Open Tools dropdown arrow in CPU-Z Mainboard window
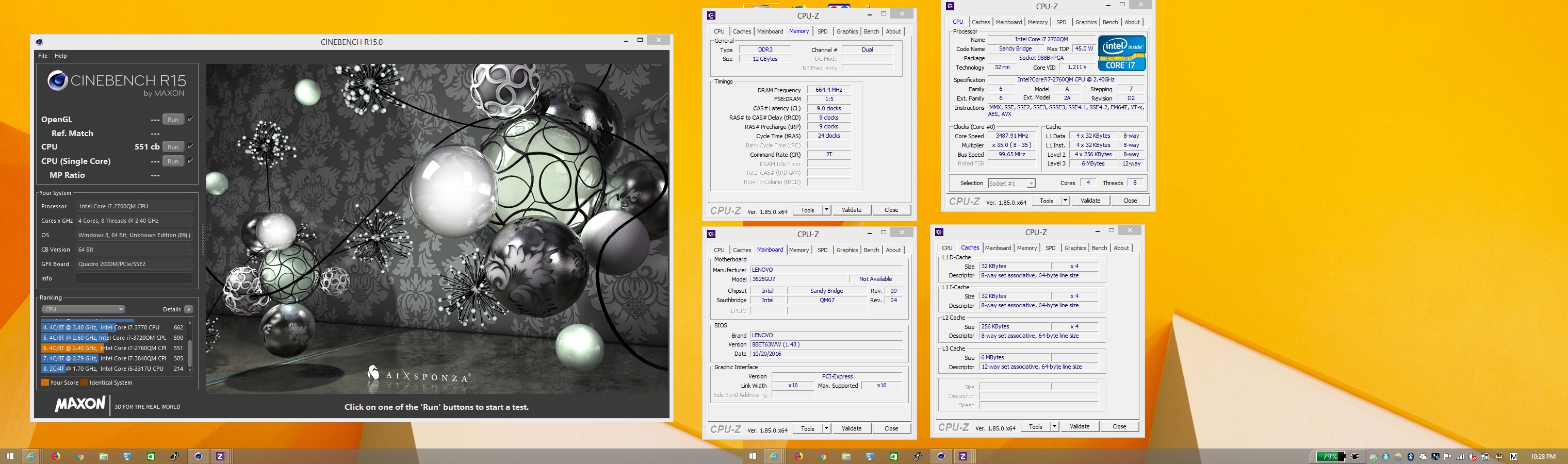 (826, 428)
